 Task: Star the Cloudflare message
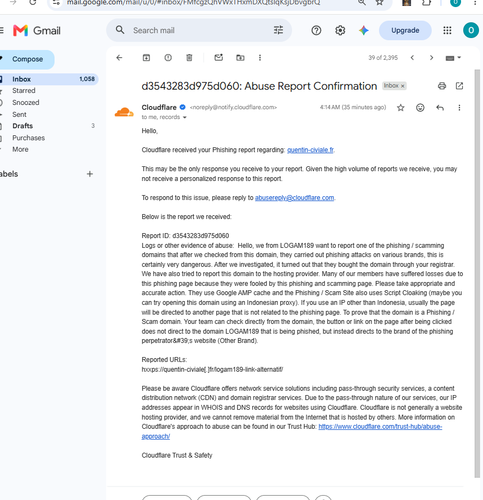(x=401, y=107)
